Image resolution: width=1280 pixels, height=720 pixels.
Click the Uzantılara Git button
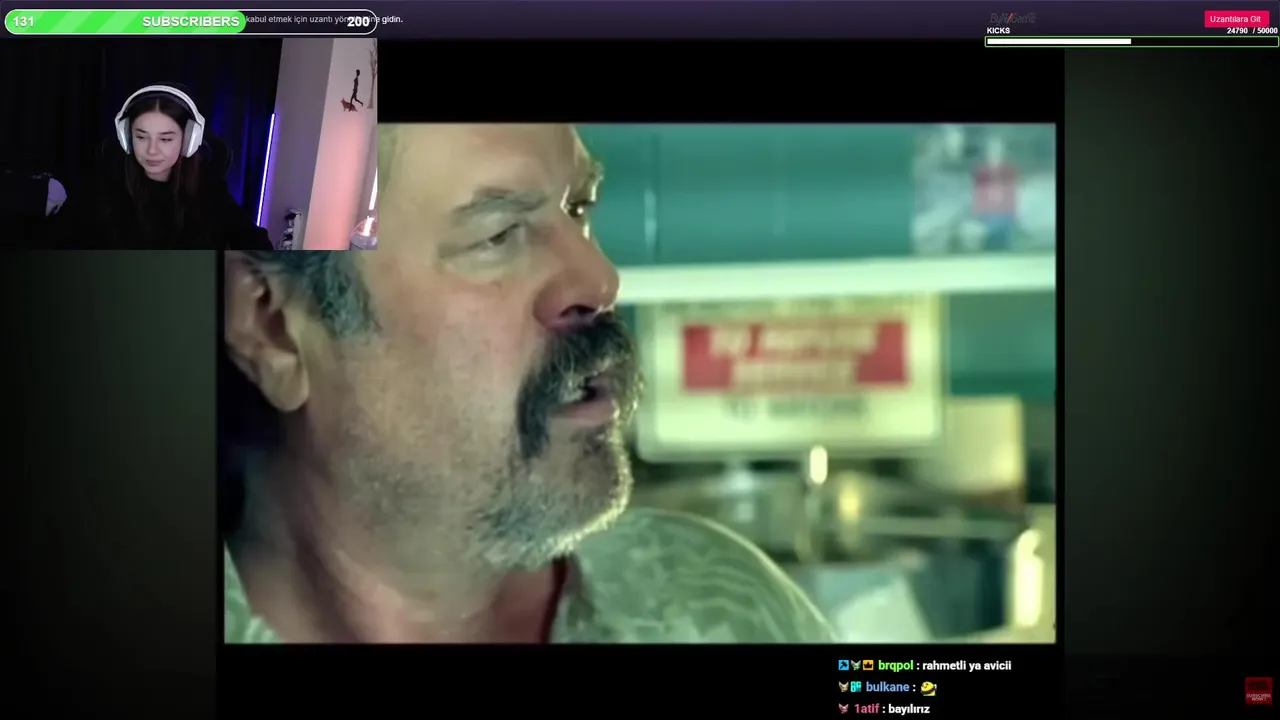click(1236, 19)
